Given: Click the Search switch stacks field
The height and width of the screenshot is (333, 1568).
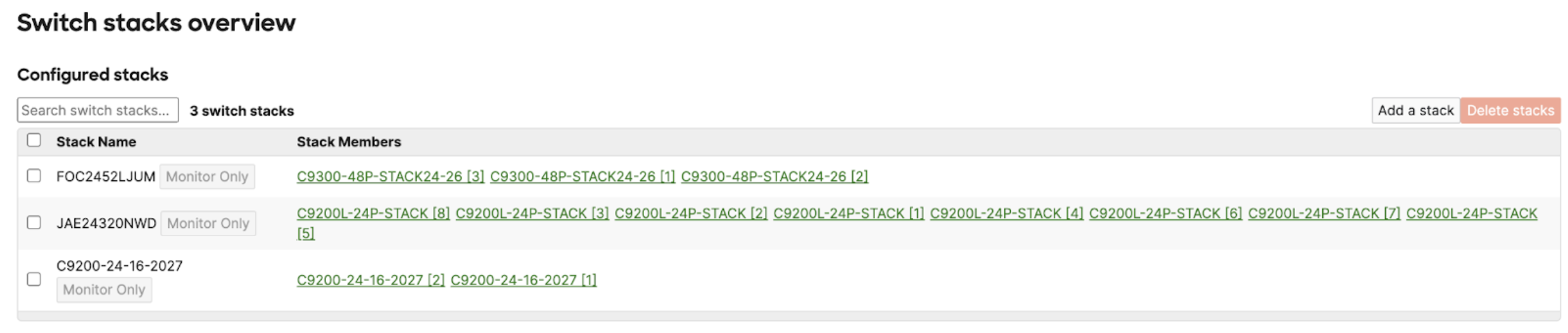Looking at the screenshot, I should (x=98, y=110).
